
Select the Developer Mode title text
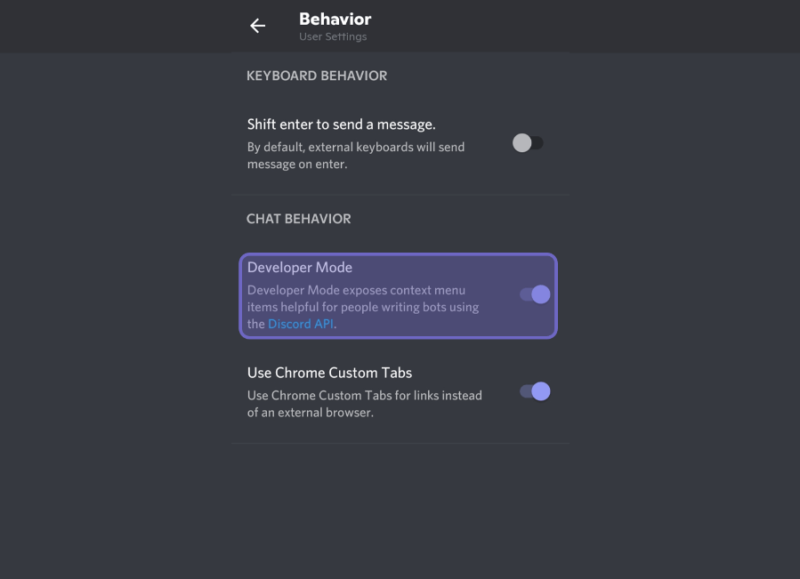click(299, 267)
